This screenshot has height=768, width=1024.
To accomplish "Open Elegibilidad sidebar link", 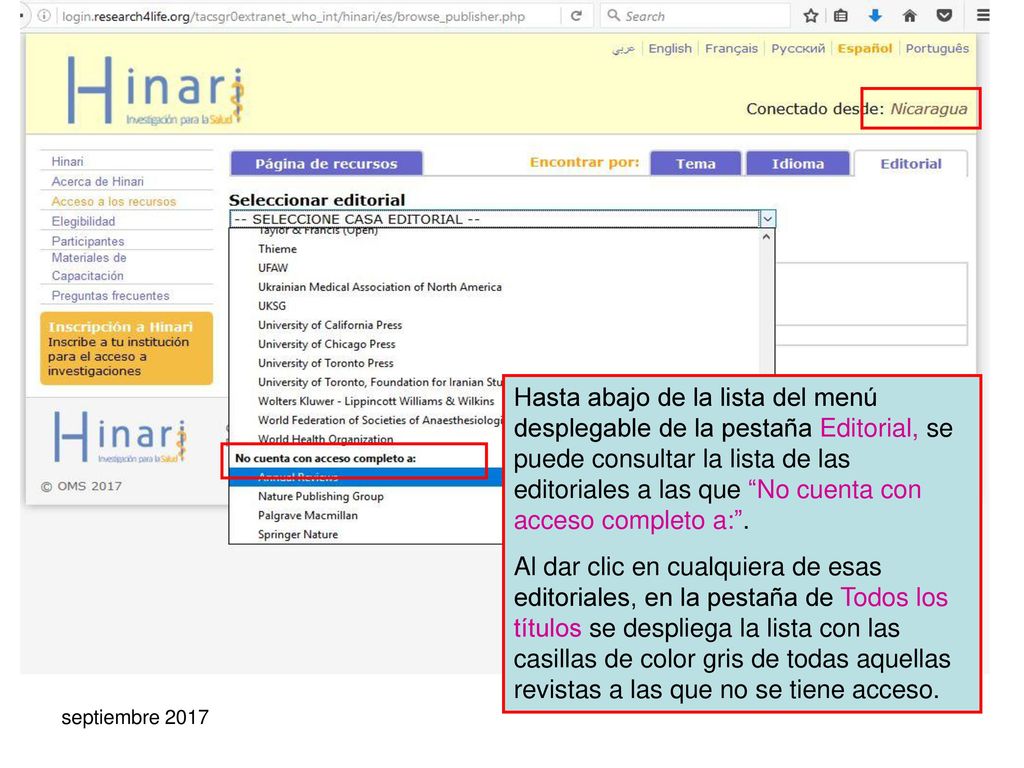I will (x=83, y=221).
